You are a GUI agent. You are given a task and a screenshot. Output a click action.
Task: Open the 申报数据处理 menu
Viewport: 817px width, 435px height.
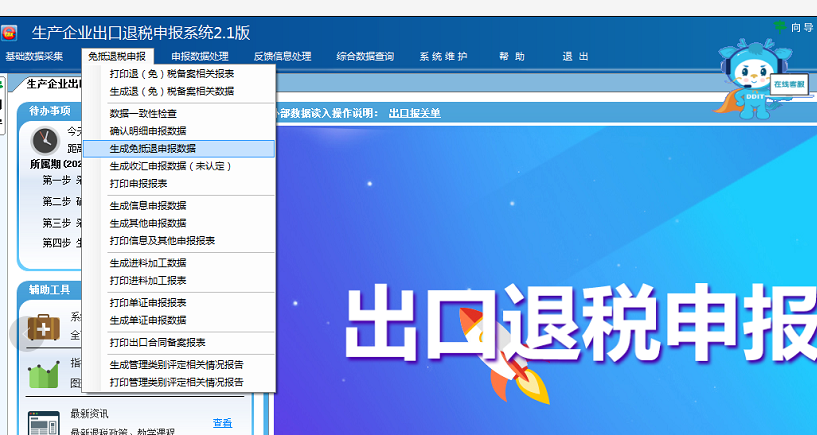(x=199, y=57)
